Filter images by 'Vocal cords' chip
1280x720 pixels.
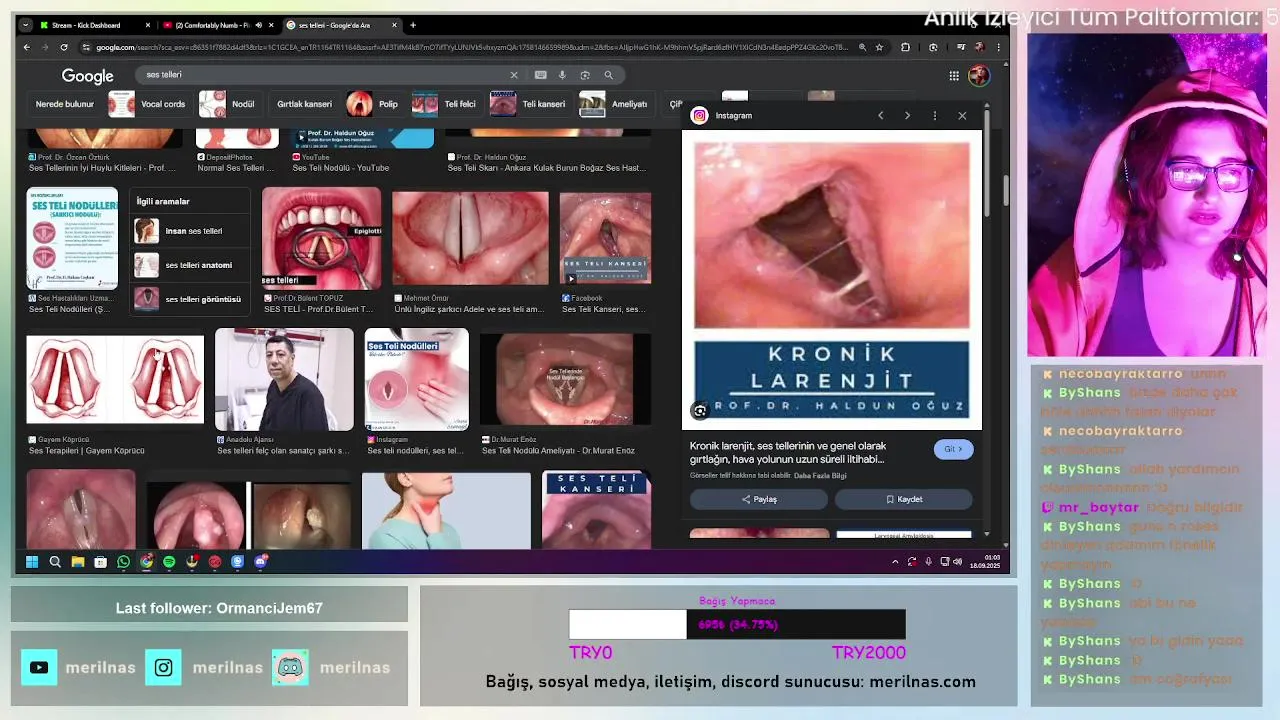click(148, 104)
